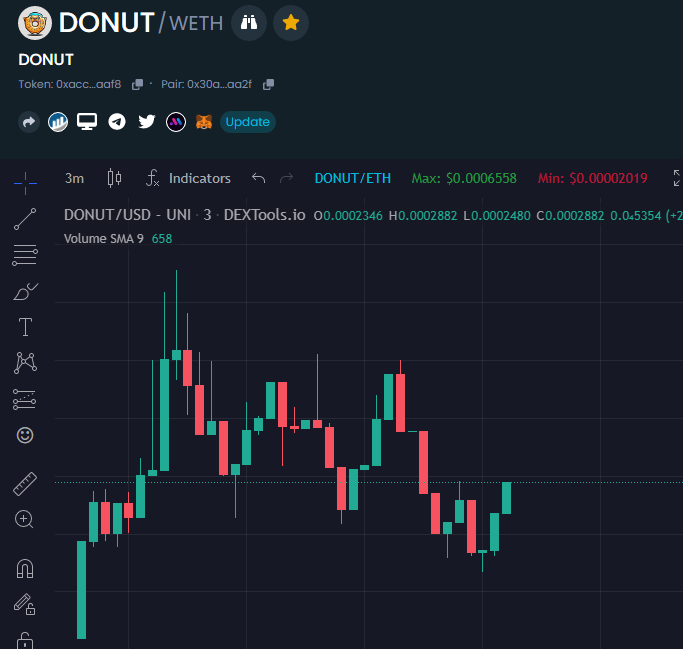Switch the pair to DONUT/ETH

[353, 178]
